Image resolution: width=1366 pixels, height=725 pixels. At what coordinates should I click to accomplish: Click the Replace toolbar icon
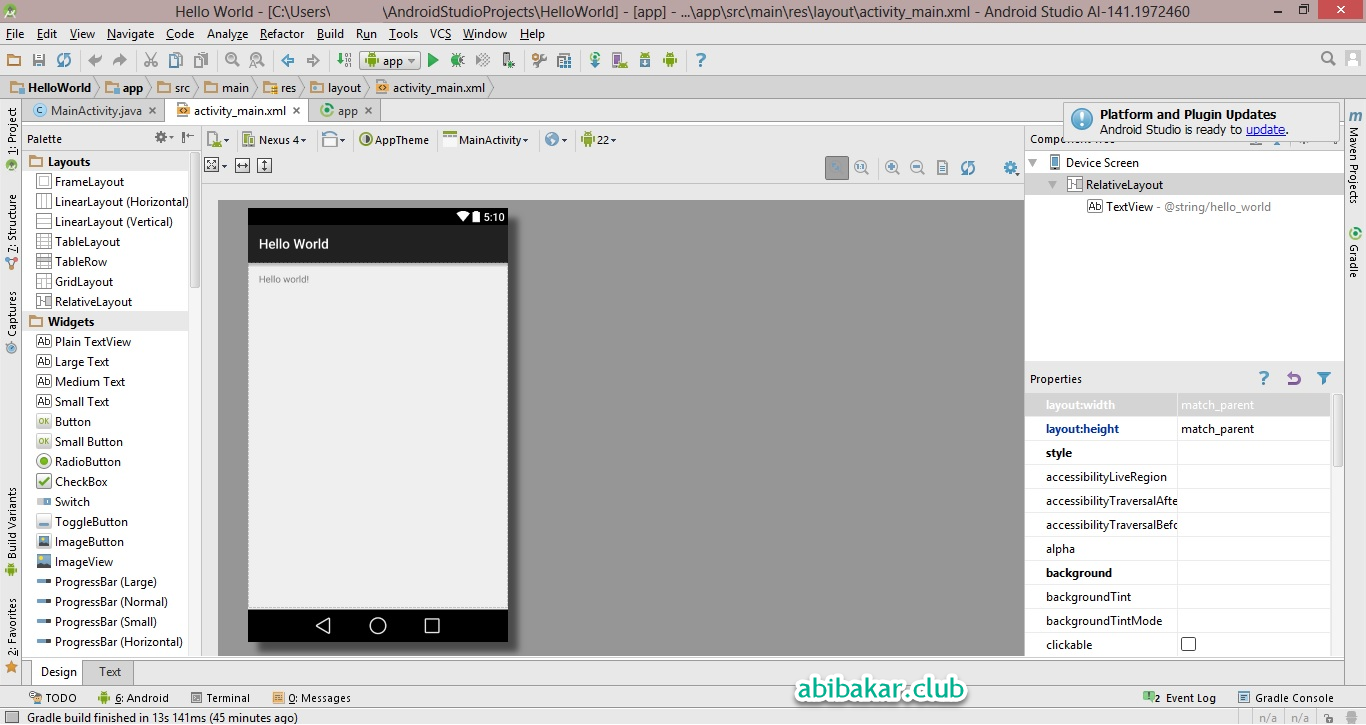(x=256, y=61)
